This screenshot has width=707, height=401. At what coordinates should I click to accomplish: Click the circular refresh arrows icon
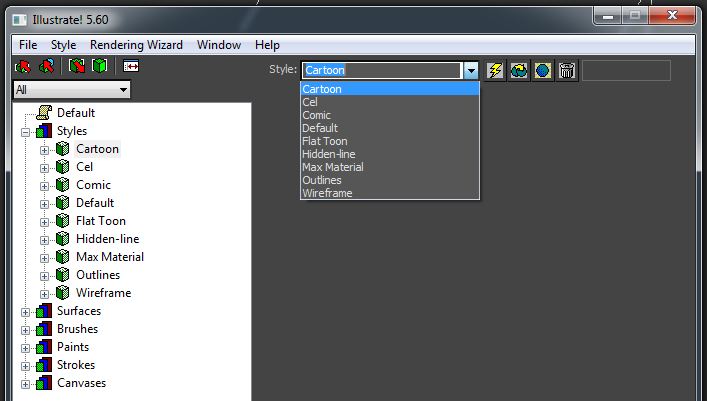[x=519, y=70]
